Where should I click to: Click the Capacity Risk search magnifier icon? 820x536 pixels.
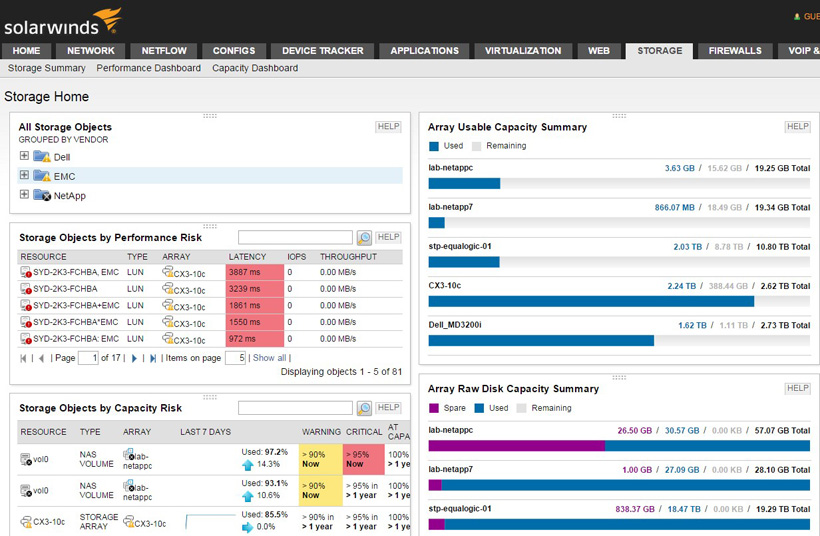(x=364, y=408)
